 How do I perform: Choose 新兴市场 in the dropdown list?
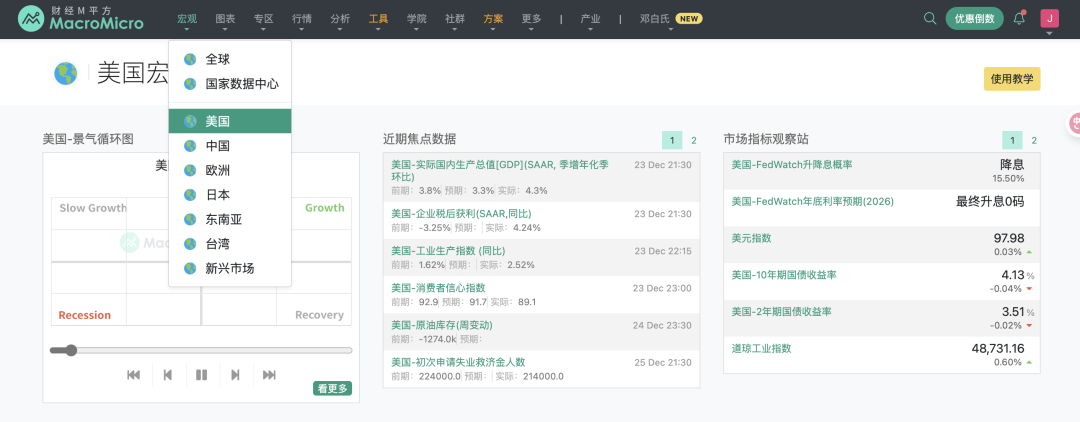click(230, 268)
